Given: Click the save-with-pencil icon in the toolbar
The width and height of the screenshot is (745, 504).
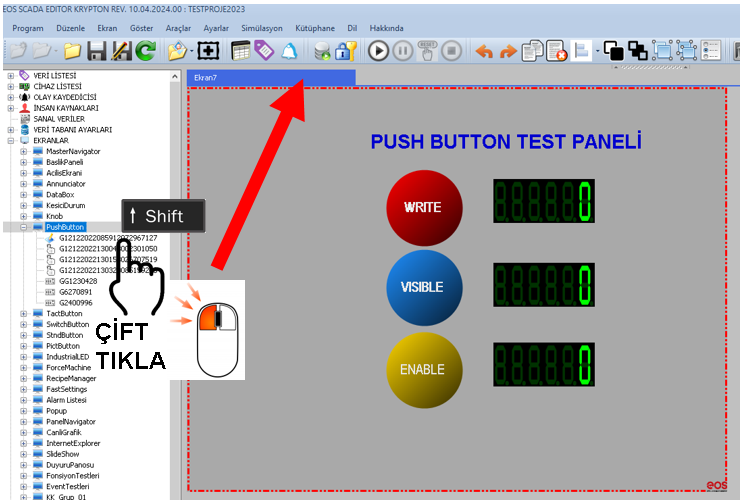Looking at the screenshot, I should 121,50.
